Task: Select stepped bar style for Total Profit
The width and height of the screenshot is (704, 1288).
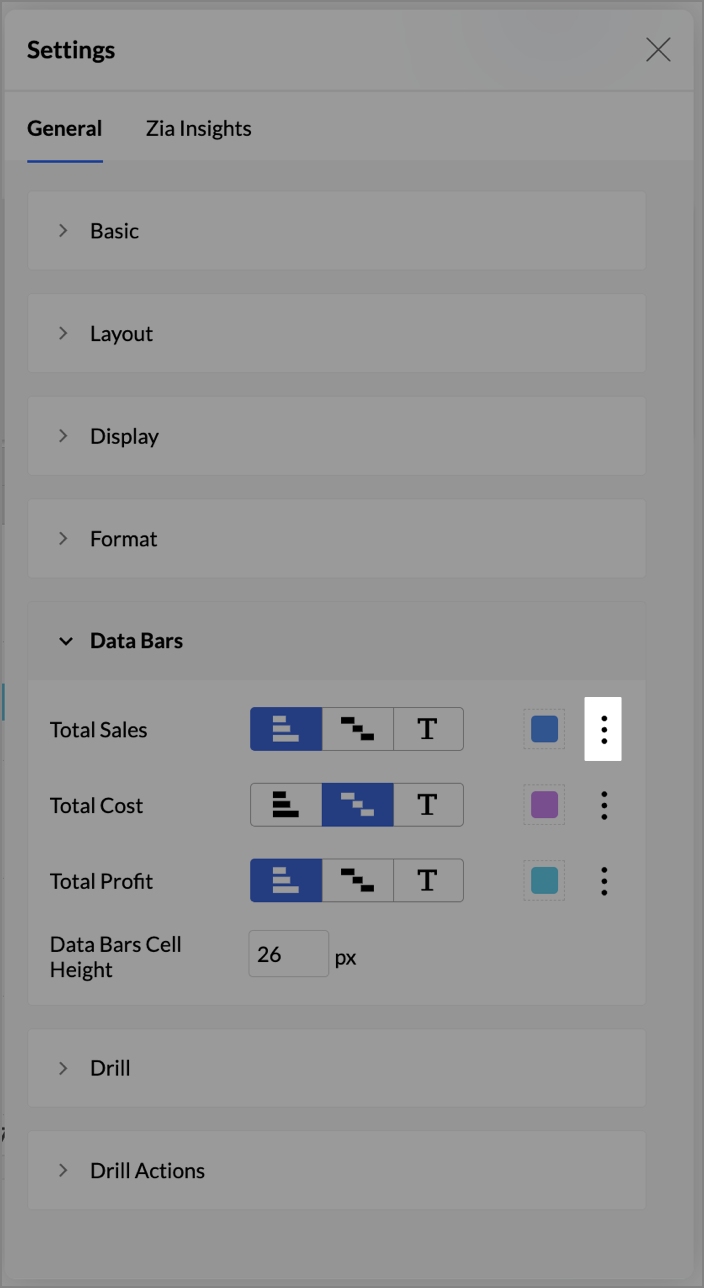Action: tap(357, 881)
